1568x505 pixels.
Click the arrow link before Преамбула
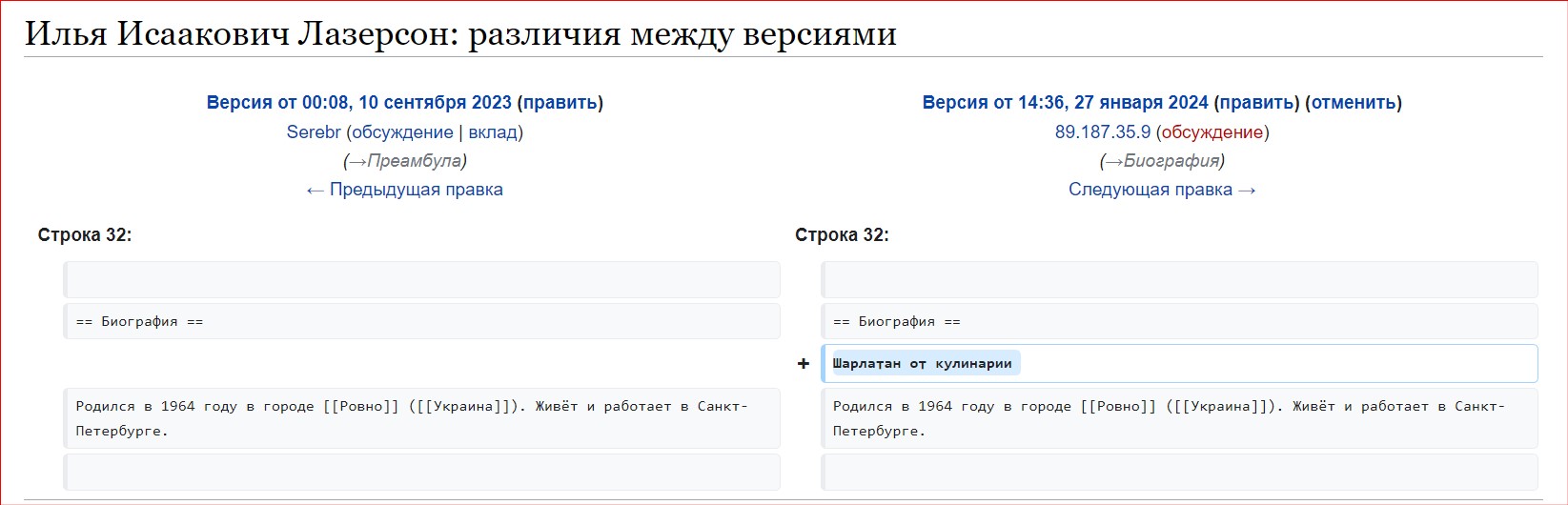357,161
